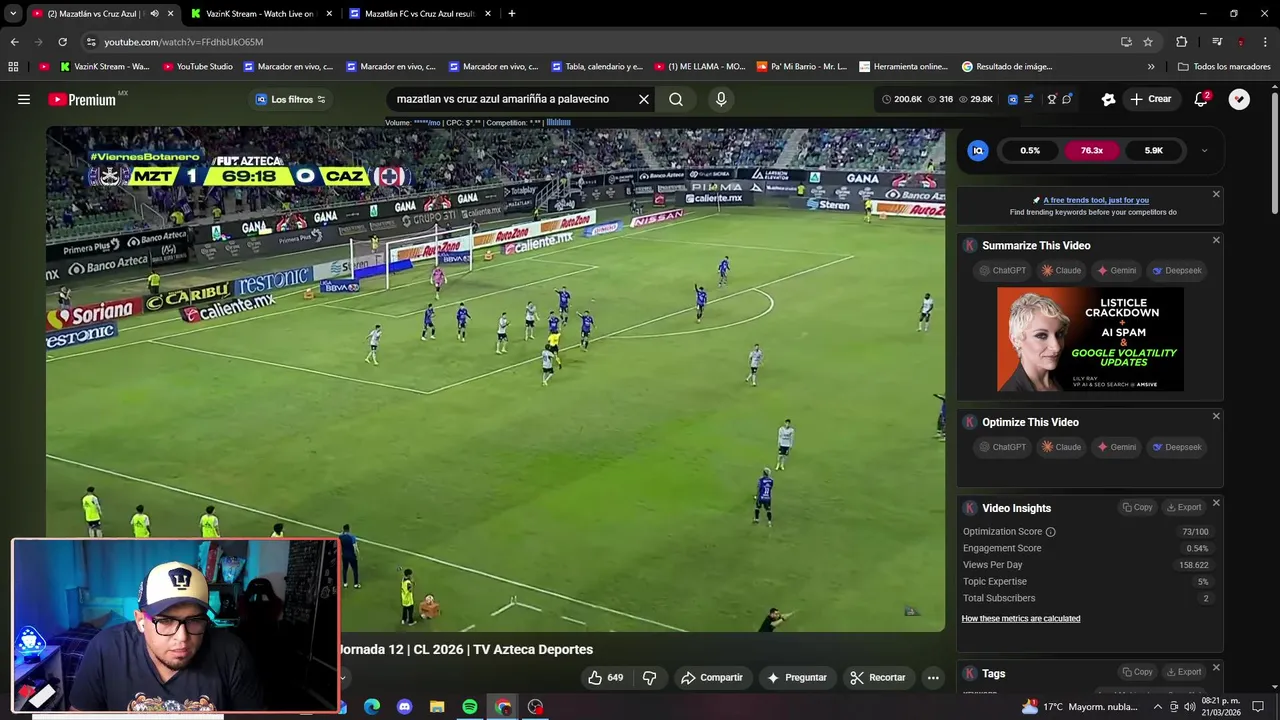Click the Preguntar button

click(797, 677)
